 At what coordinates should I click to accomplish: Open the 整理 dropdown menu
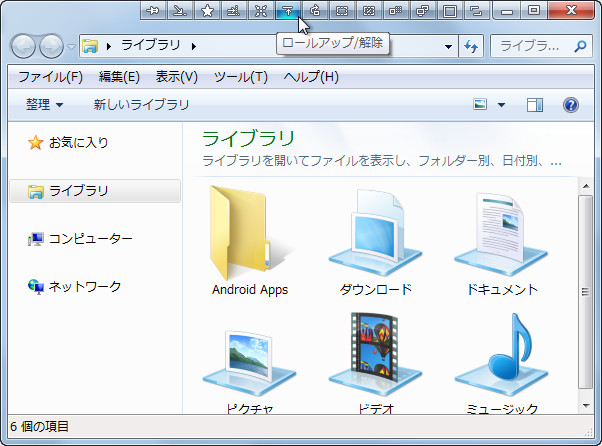point(45,105)
